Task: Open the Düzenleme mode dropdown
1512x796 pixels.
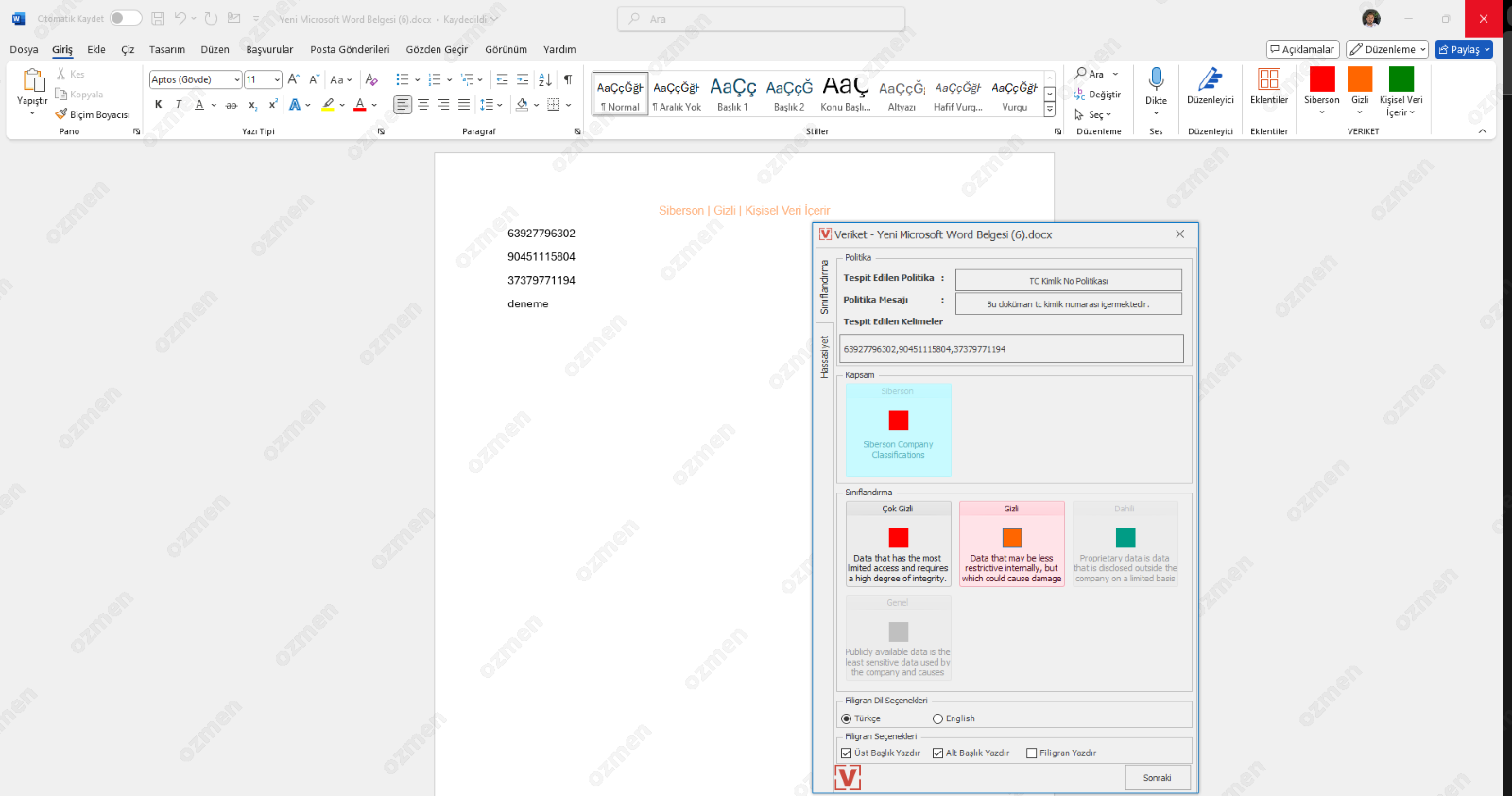Action: point(1387,49)
